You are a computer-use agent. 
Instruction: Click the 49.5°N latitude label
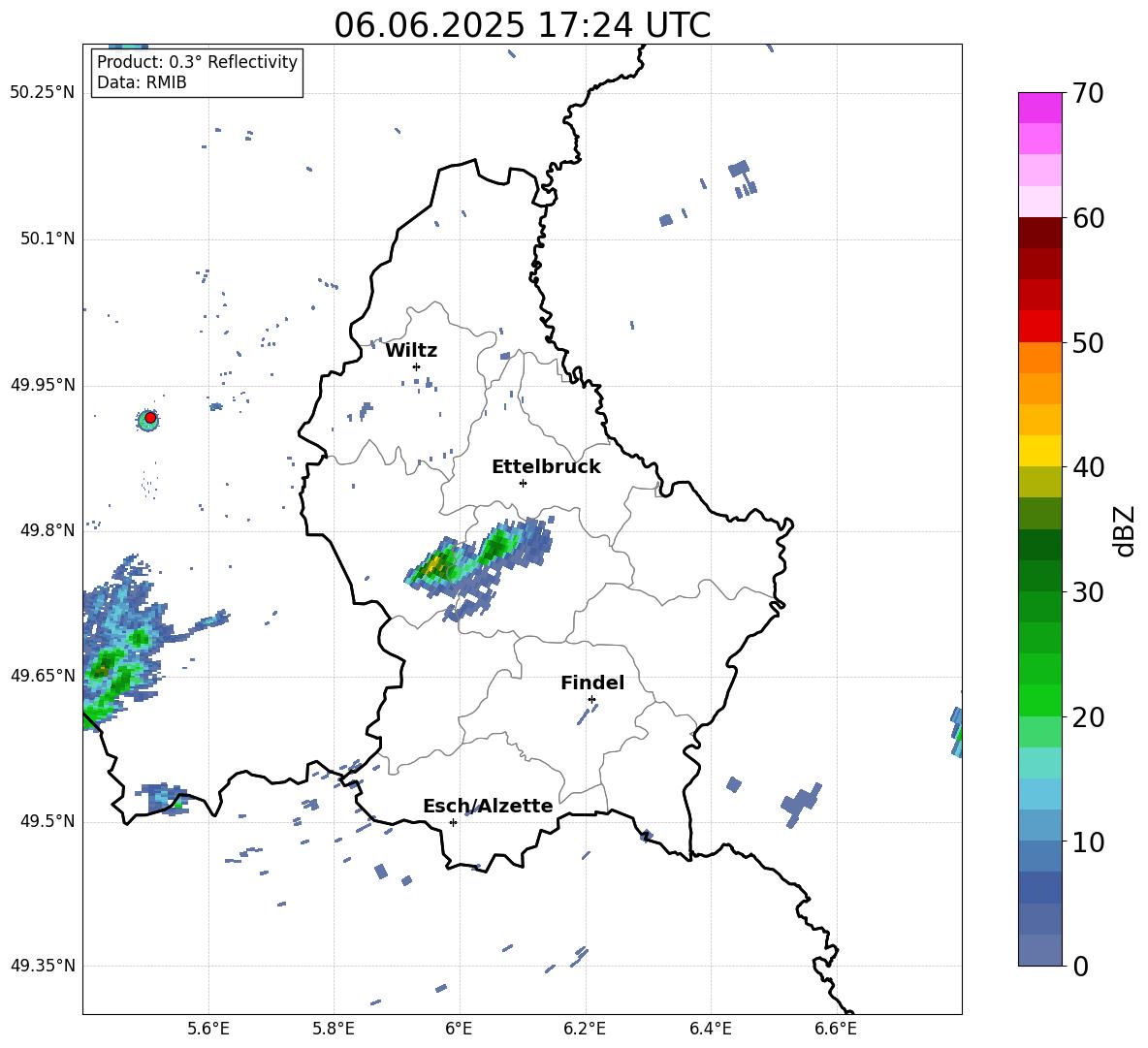pyautogui.click(x=48, y=821)
